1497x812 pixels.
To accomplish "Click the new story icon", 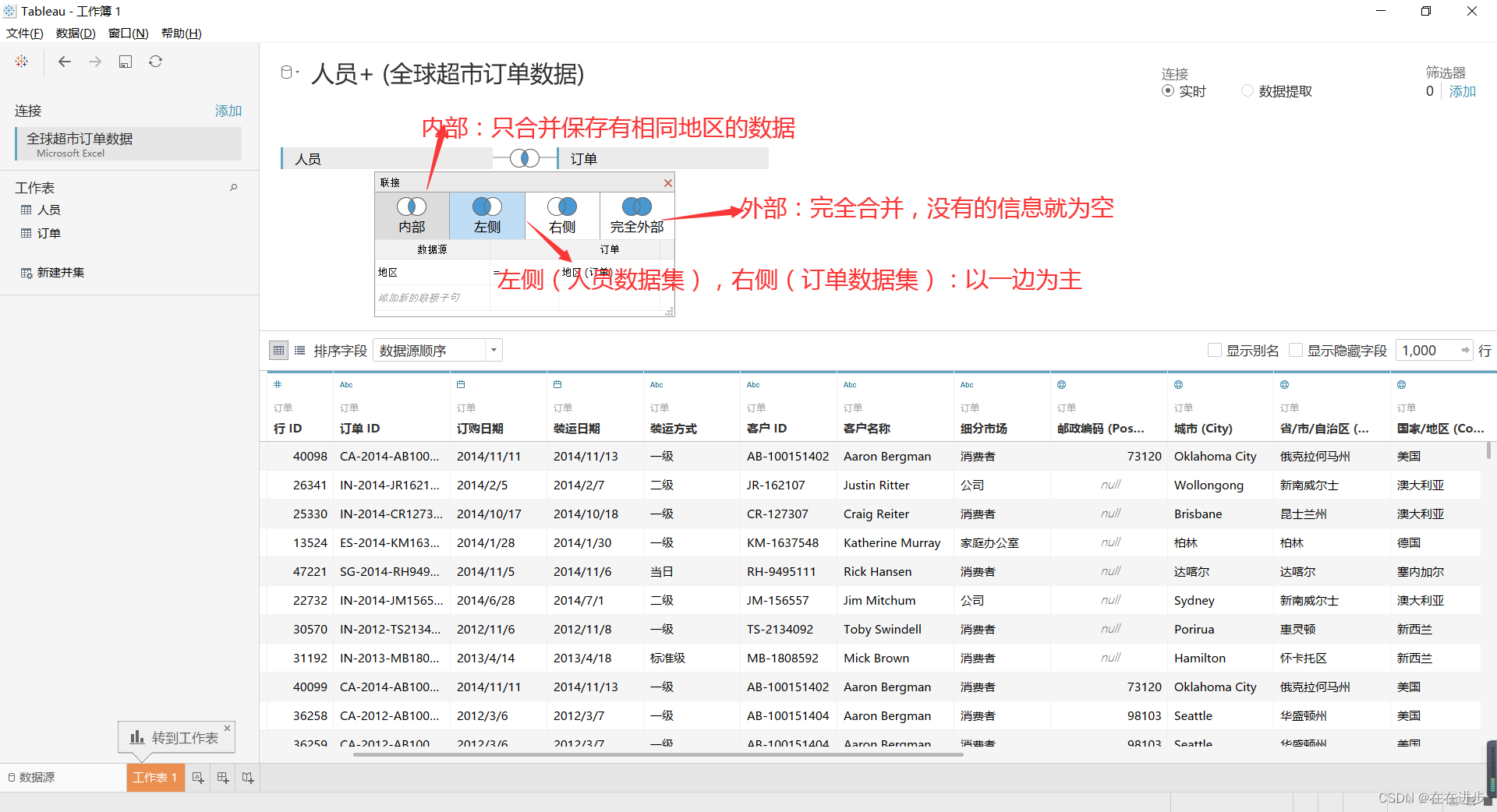I will pyautogui.click(x=248, y=778).
